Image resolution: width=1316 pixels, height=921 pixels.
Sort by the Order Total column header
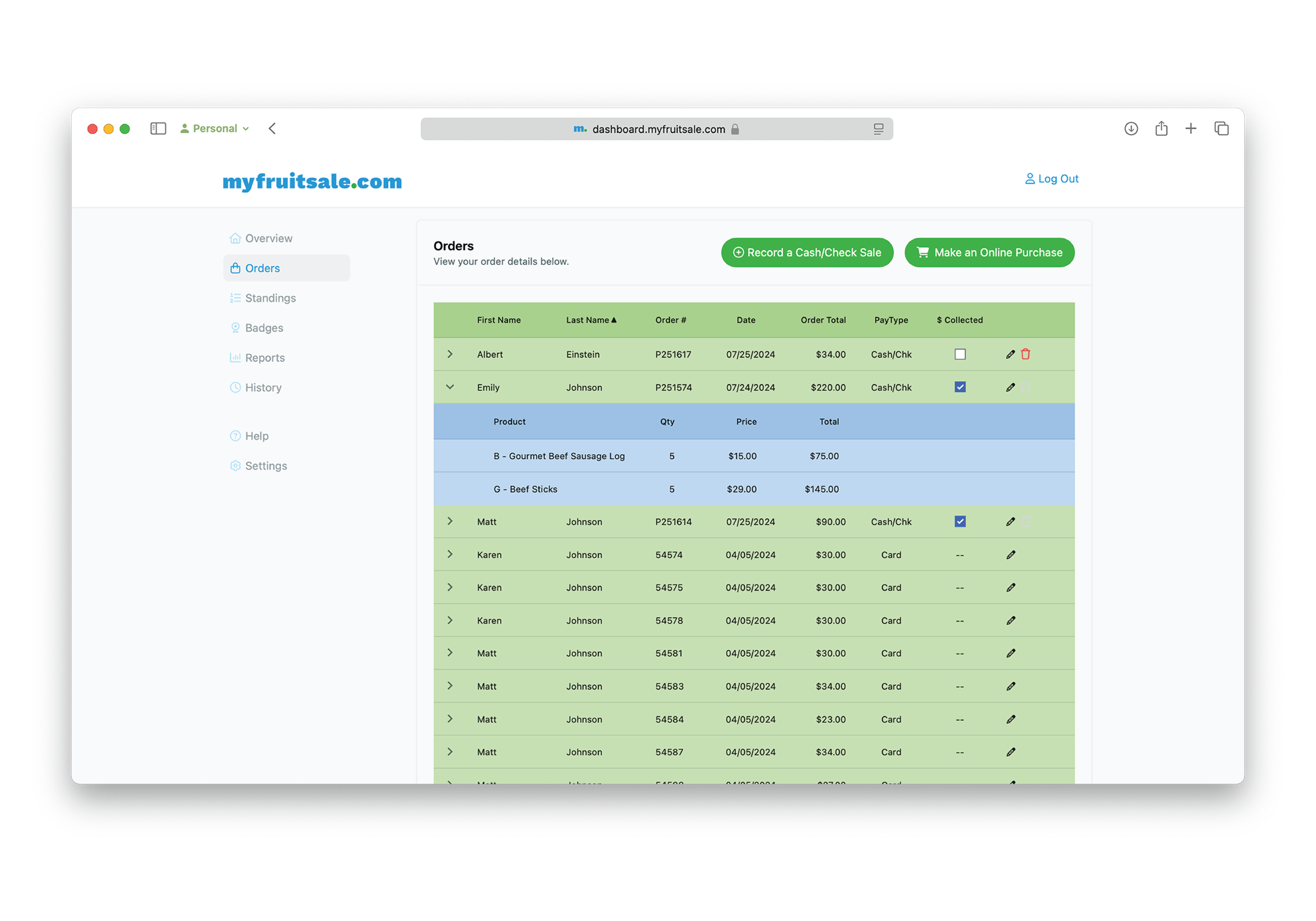coord(823,320)
